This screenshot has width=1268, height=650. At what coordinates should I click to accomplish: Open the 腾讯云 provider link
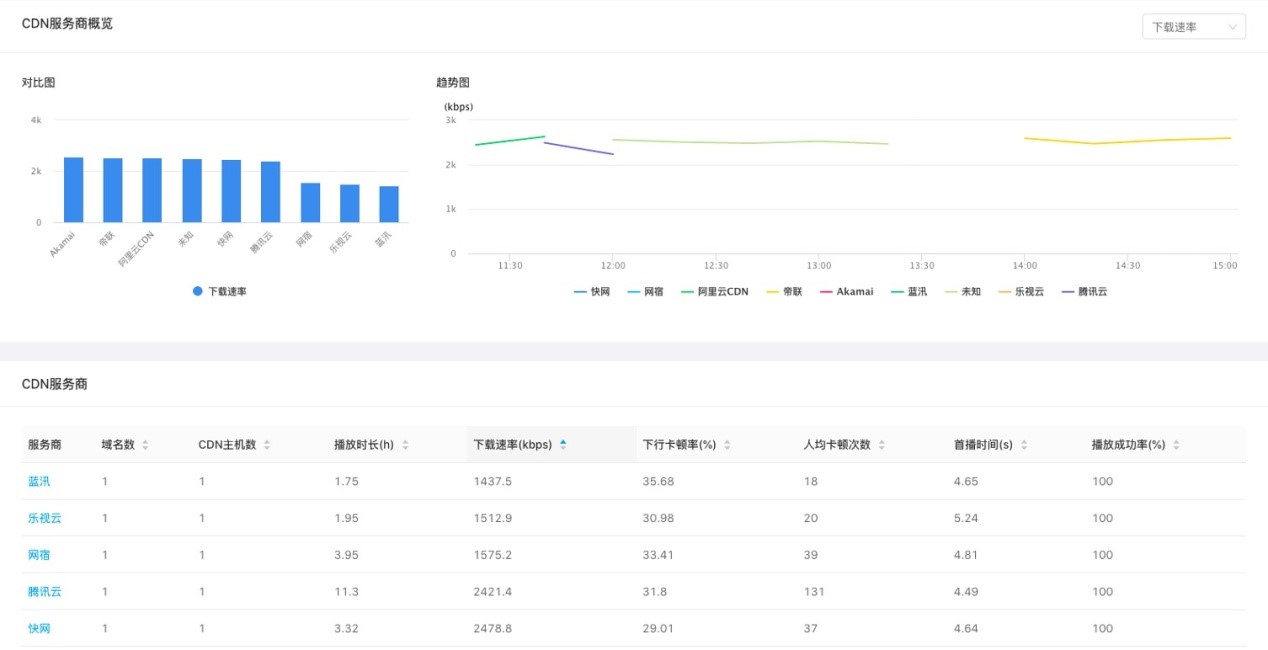coord(45,592)
